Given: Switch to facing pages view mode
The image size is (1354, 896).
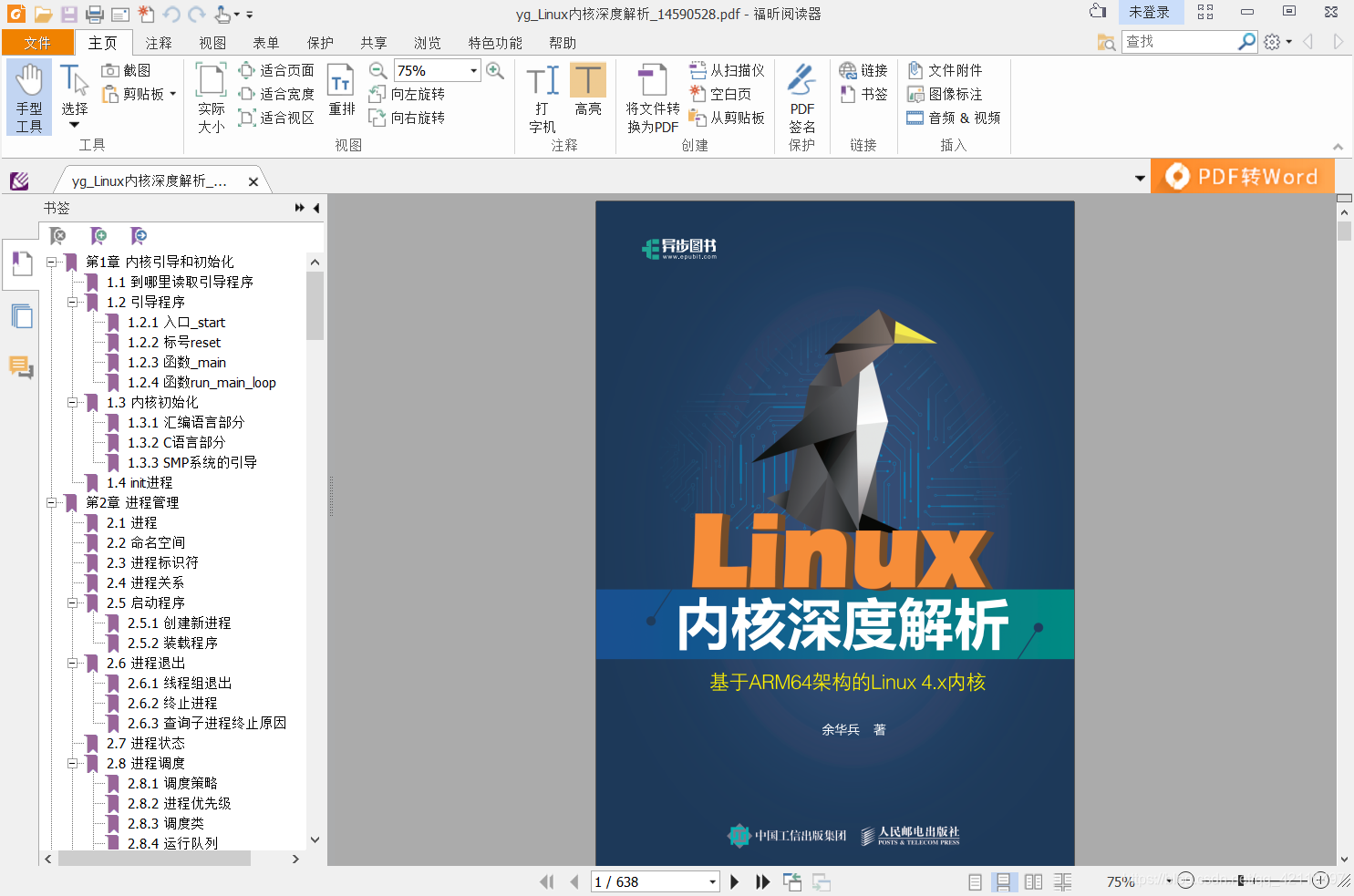Looking at the screenshot, I should [x=1033, y=881].
